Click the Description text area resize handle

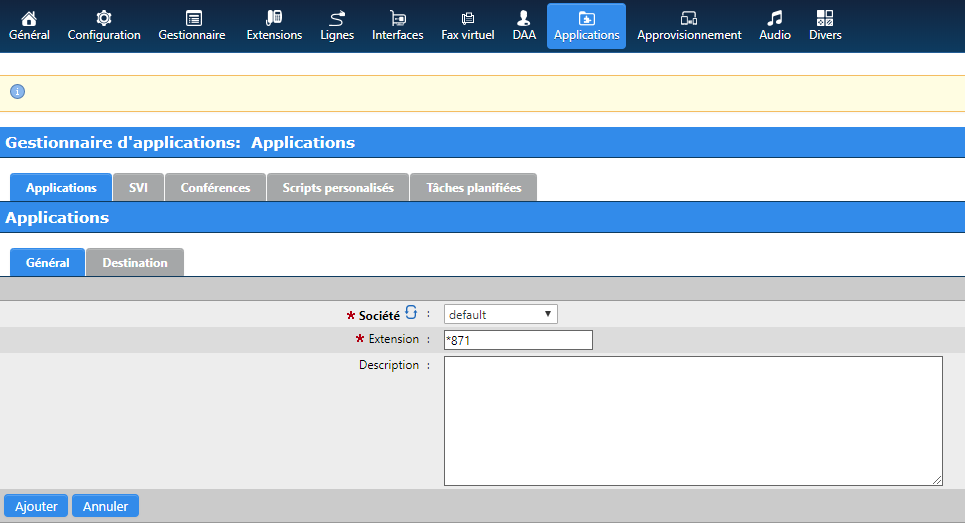coord(937,480)
